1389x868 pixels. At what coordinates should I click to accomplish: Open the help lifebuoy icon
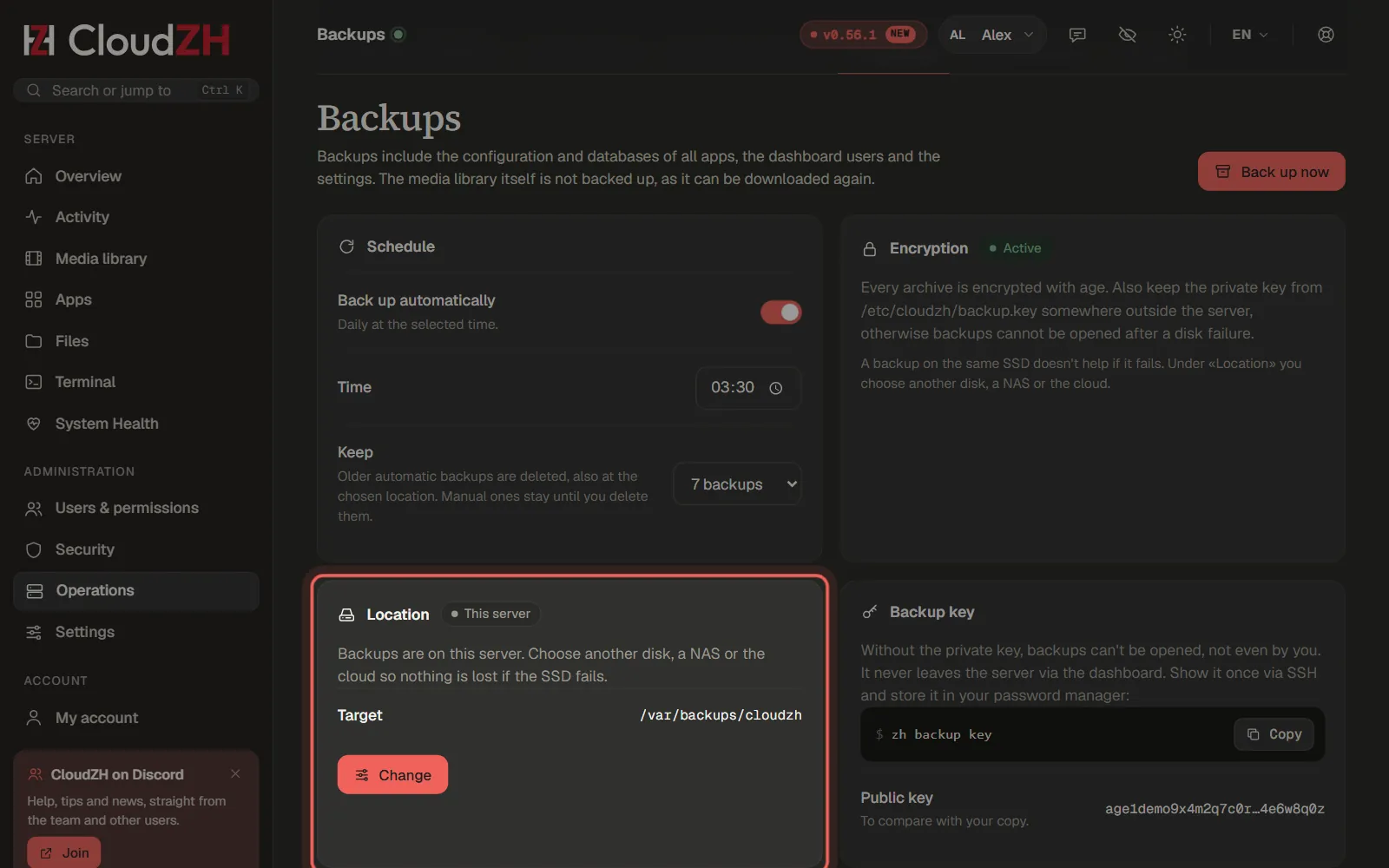(1326, 35)
